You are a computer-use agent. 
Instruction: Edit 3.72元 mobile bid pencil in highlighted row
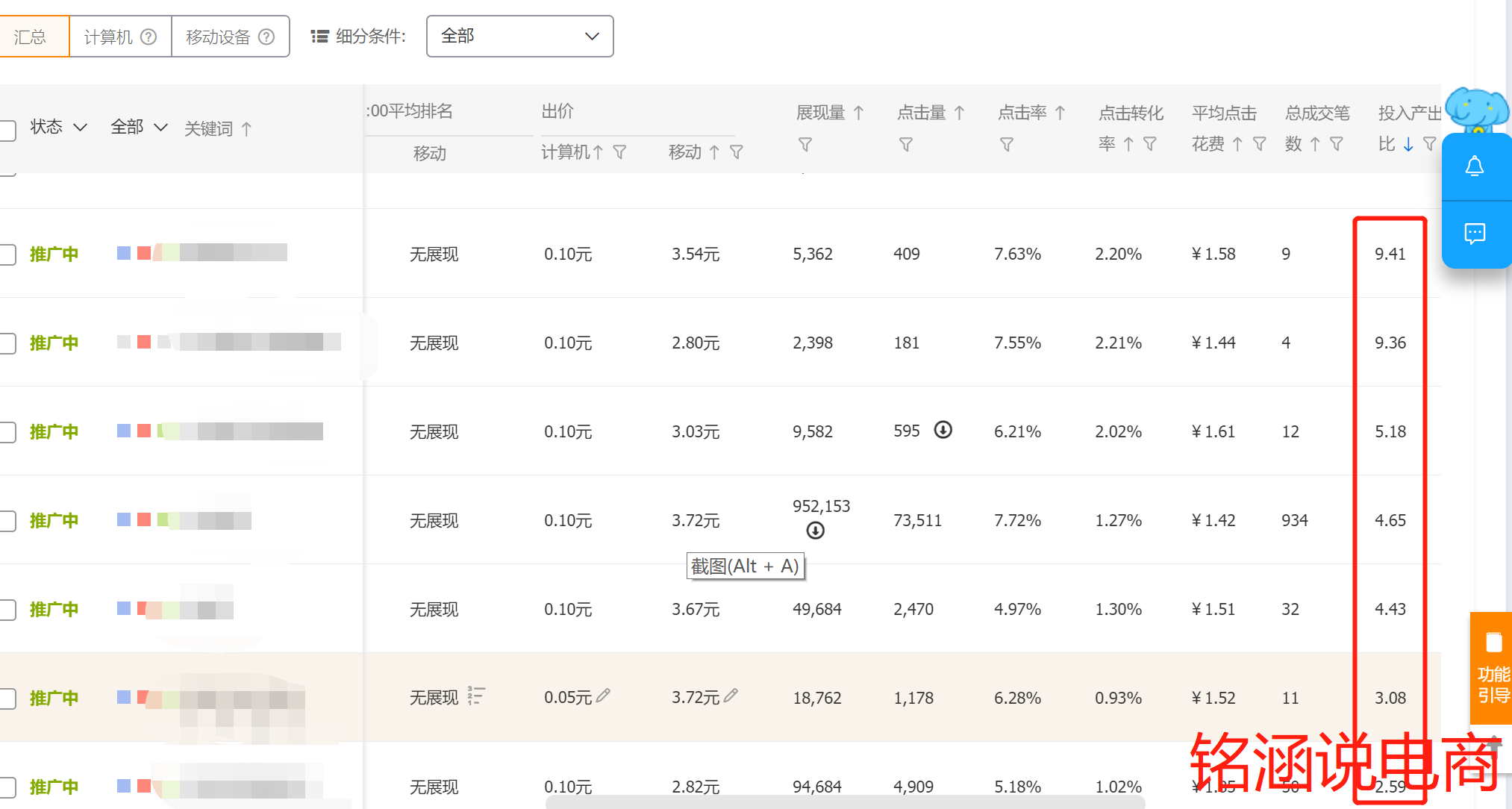point(731,696)
